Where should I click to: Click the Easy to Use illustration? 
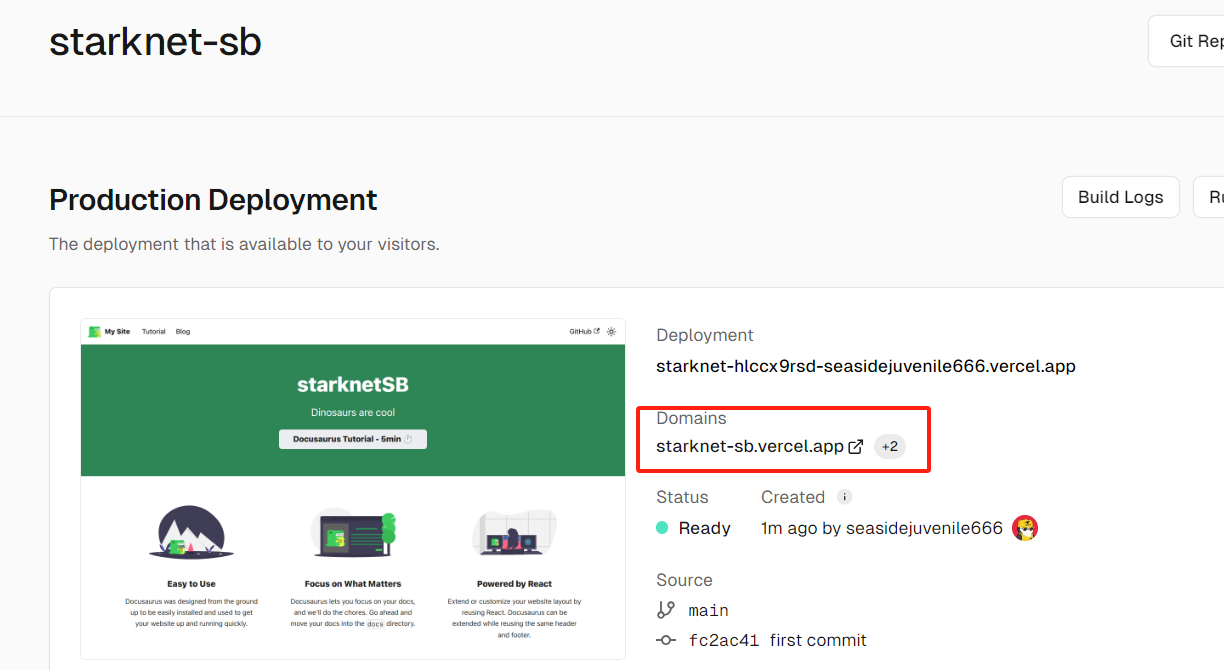pyautogui.click(x=191, y=532)
